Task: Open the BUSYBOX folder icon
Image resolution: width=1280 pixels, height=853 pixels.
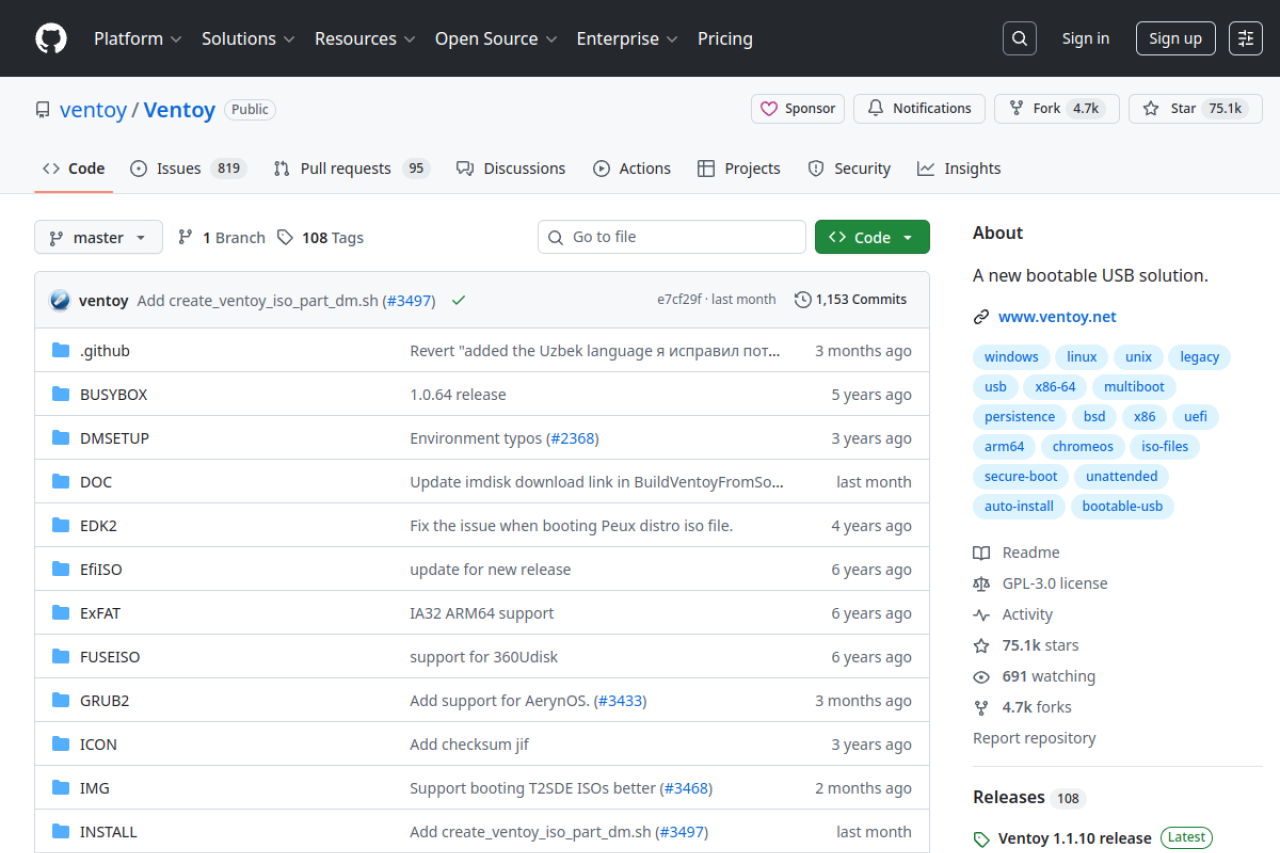Action: point(60,393)
